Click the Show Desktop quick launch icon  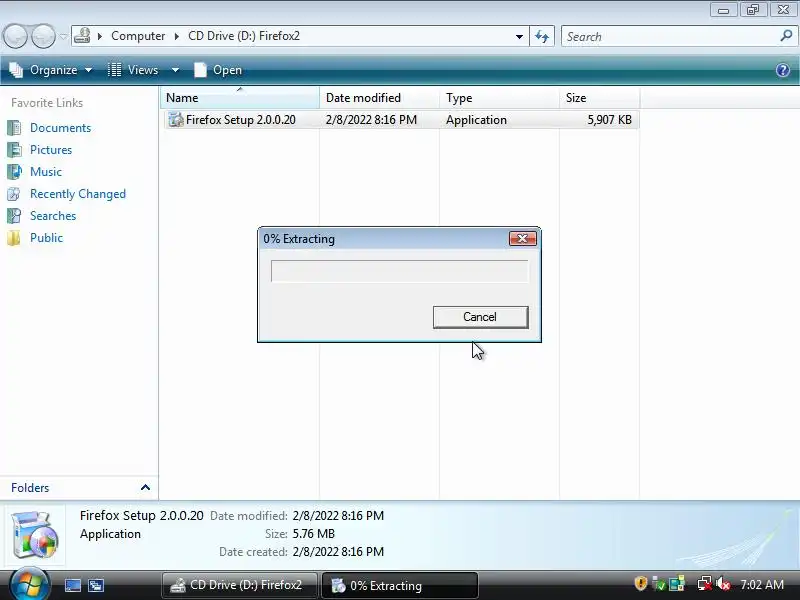coord(72,585)
